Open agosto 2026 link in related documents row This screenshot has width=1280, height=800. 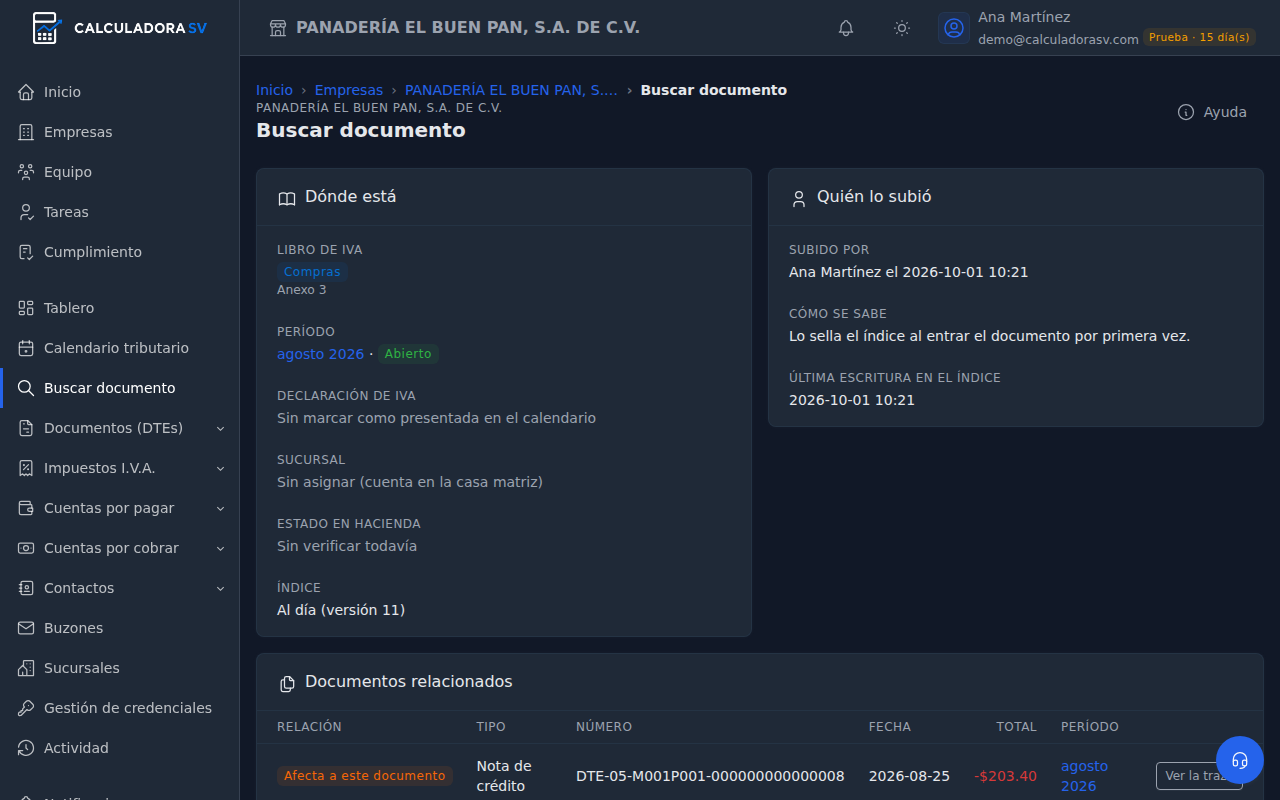1085,776
